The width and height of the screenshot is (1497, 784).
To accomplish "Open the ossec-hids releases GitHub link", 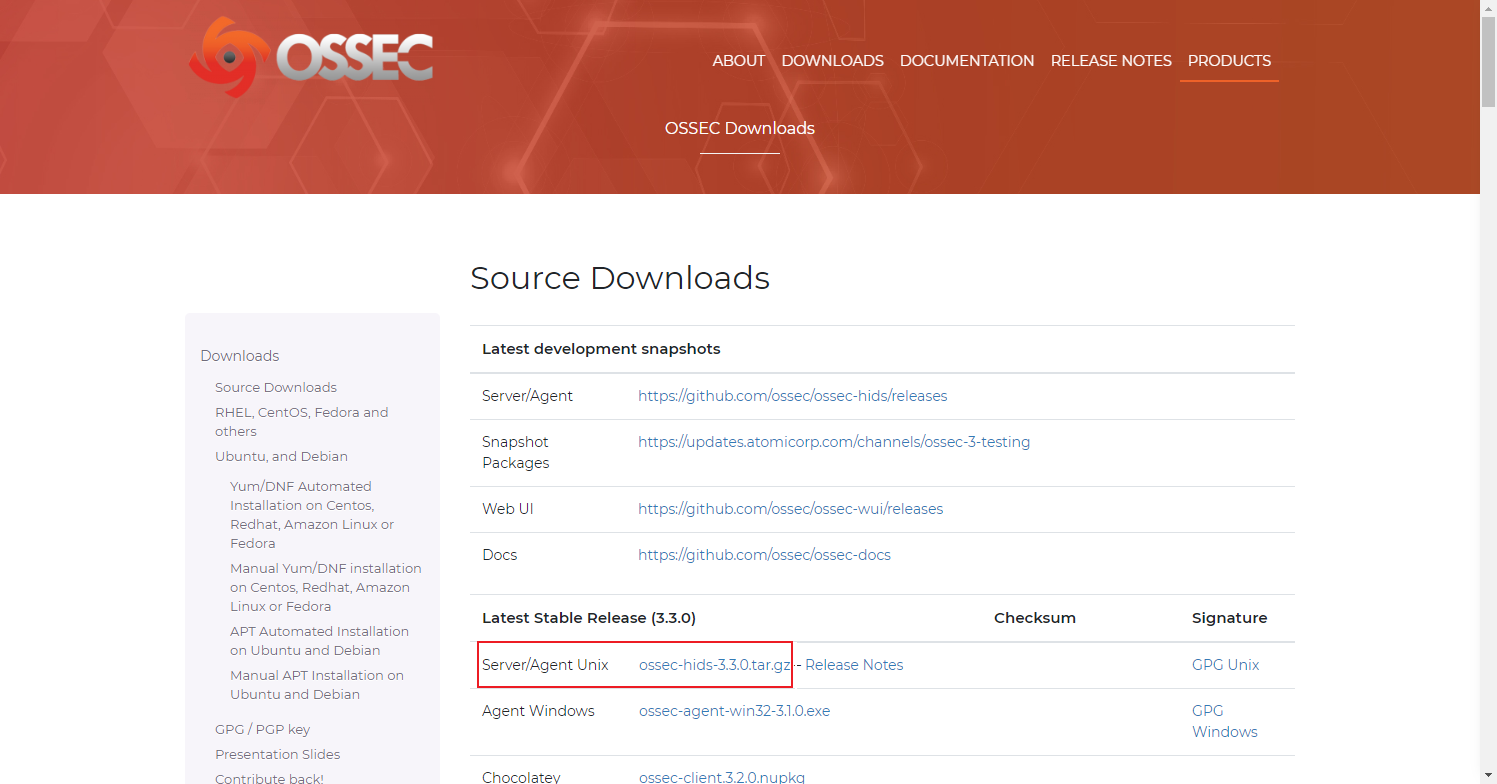I will pyautogui.click(x=793, y=396).
